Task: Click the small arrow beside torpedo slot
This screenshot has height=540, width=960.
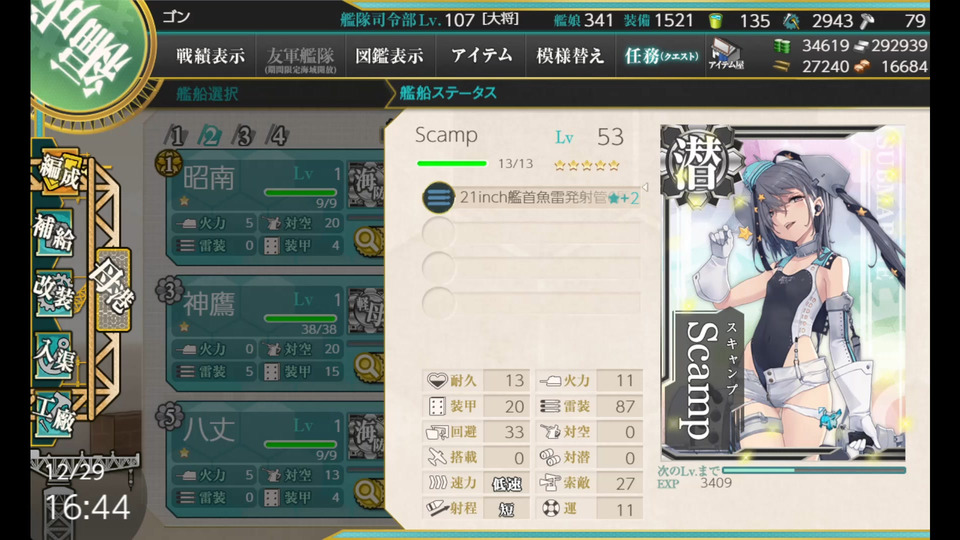Action: point(645,187)
